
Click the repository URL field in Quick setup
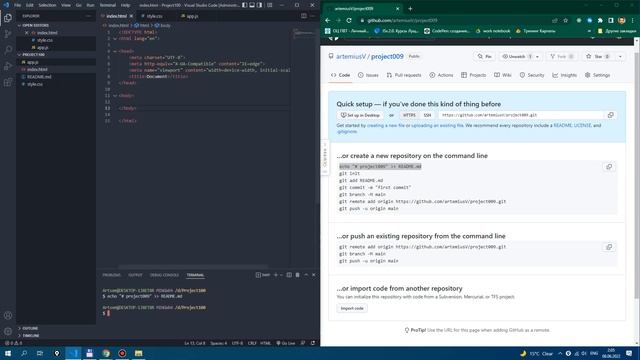pos(521,115)
